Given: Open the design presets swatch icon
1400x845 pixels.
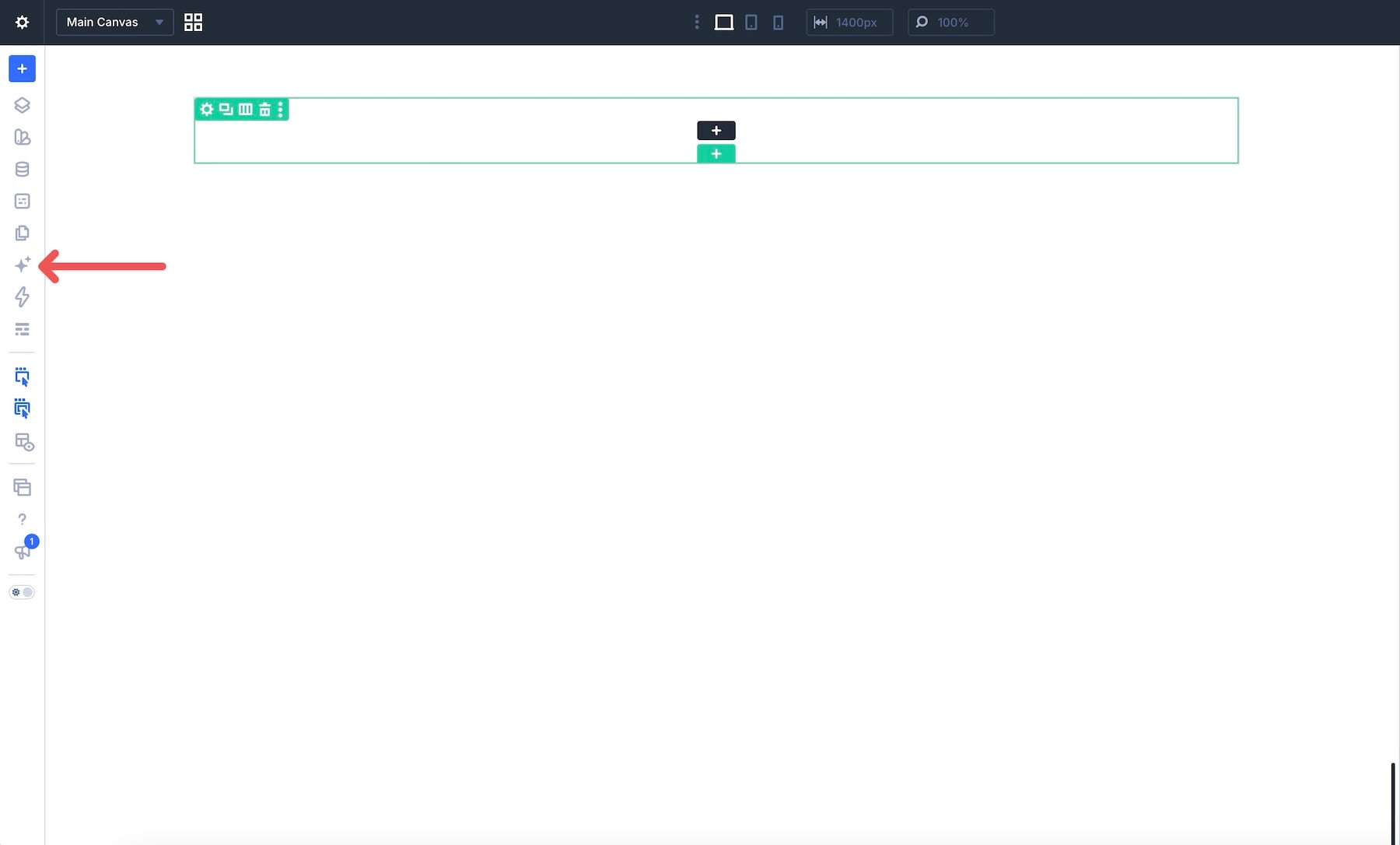Looking at the screenshot, I should [22, 137].
